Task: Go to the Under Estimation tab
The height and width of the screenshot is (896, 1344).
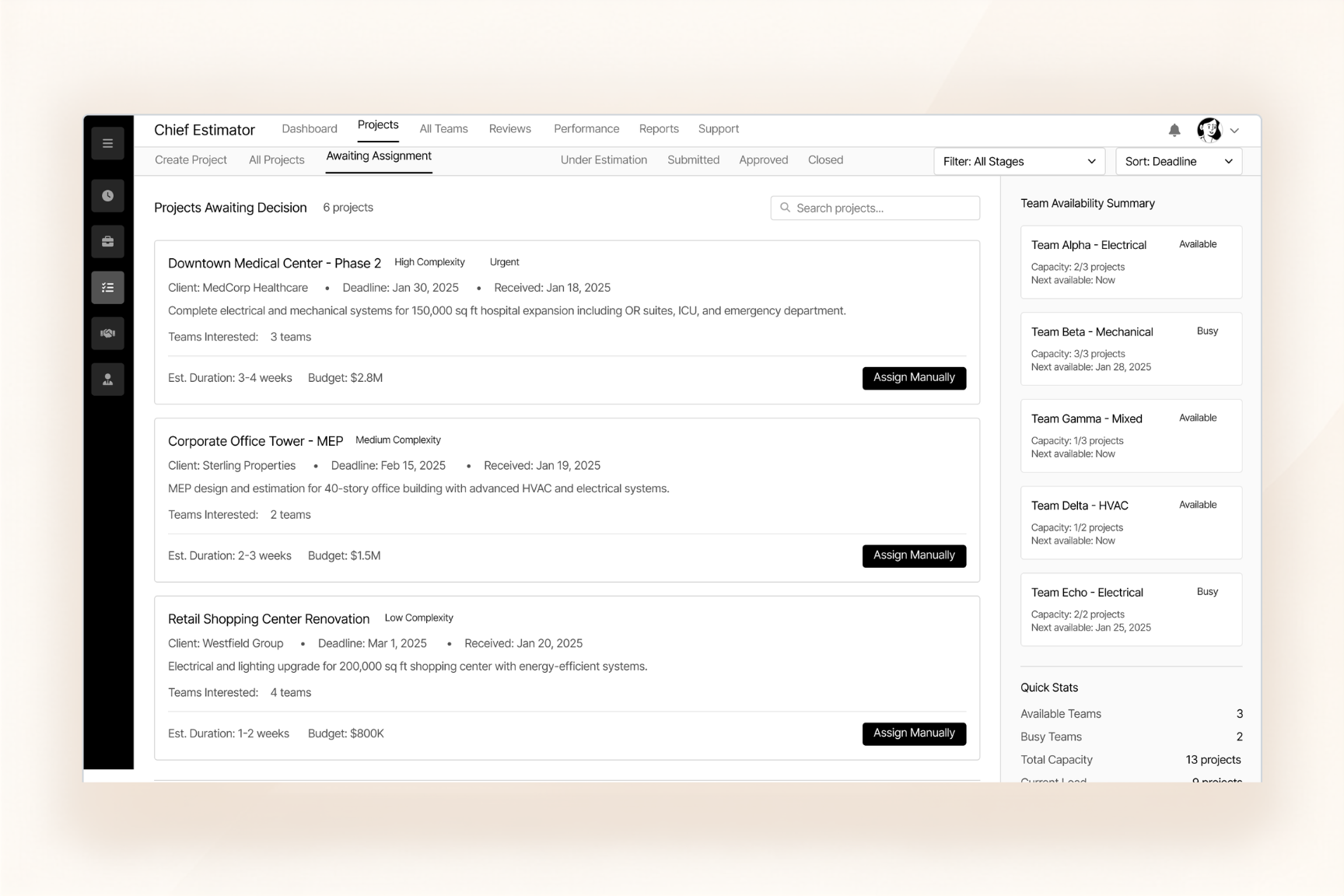Action: 604,160
